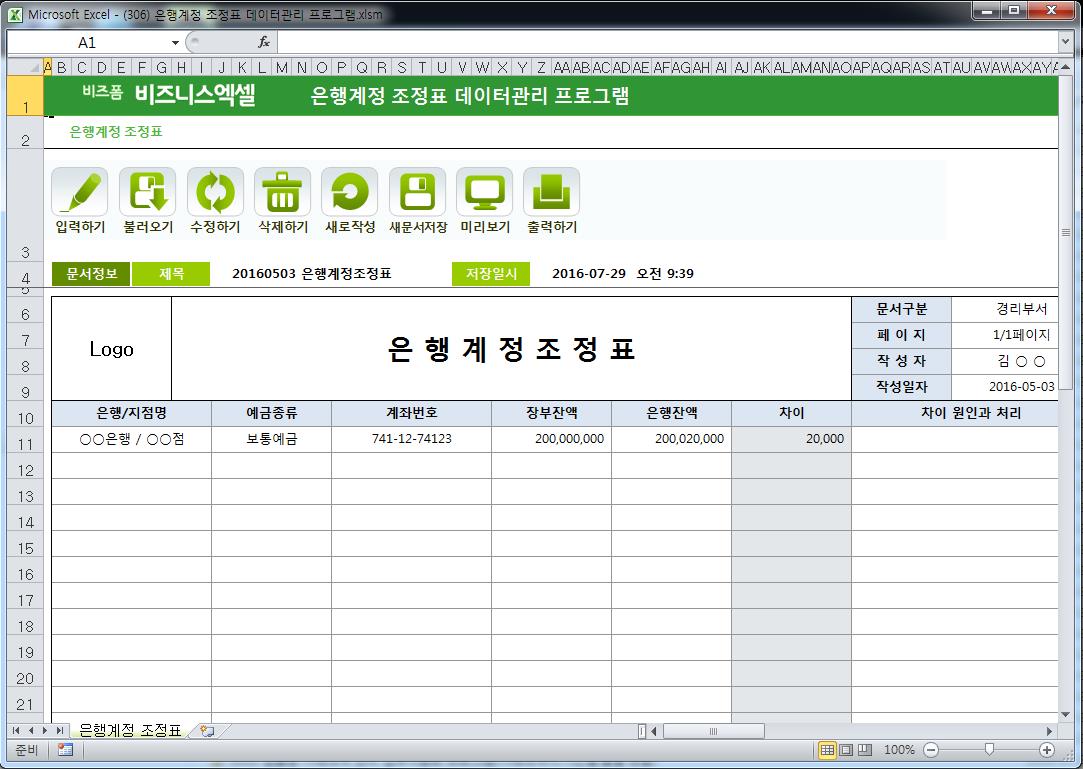Enable Page Break Preview view
The width and height of the screenshot is (1083, 769).
(x=865, y=750)
